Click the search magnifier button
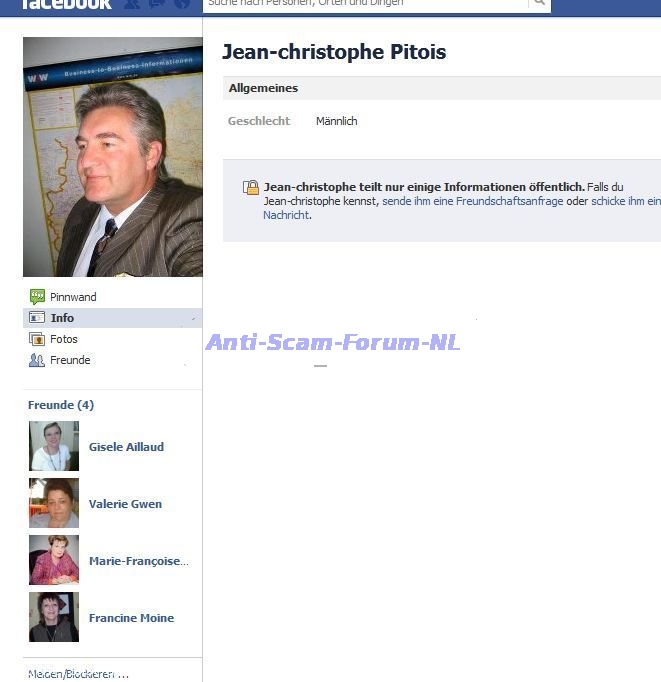 [539, 4]
